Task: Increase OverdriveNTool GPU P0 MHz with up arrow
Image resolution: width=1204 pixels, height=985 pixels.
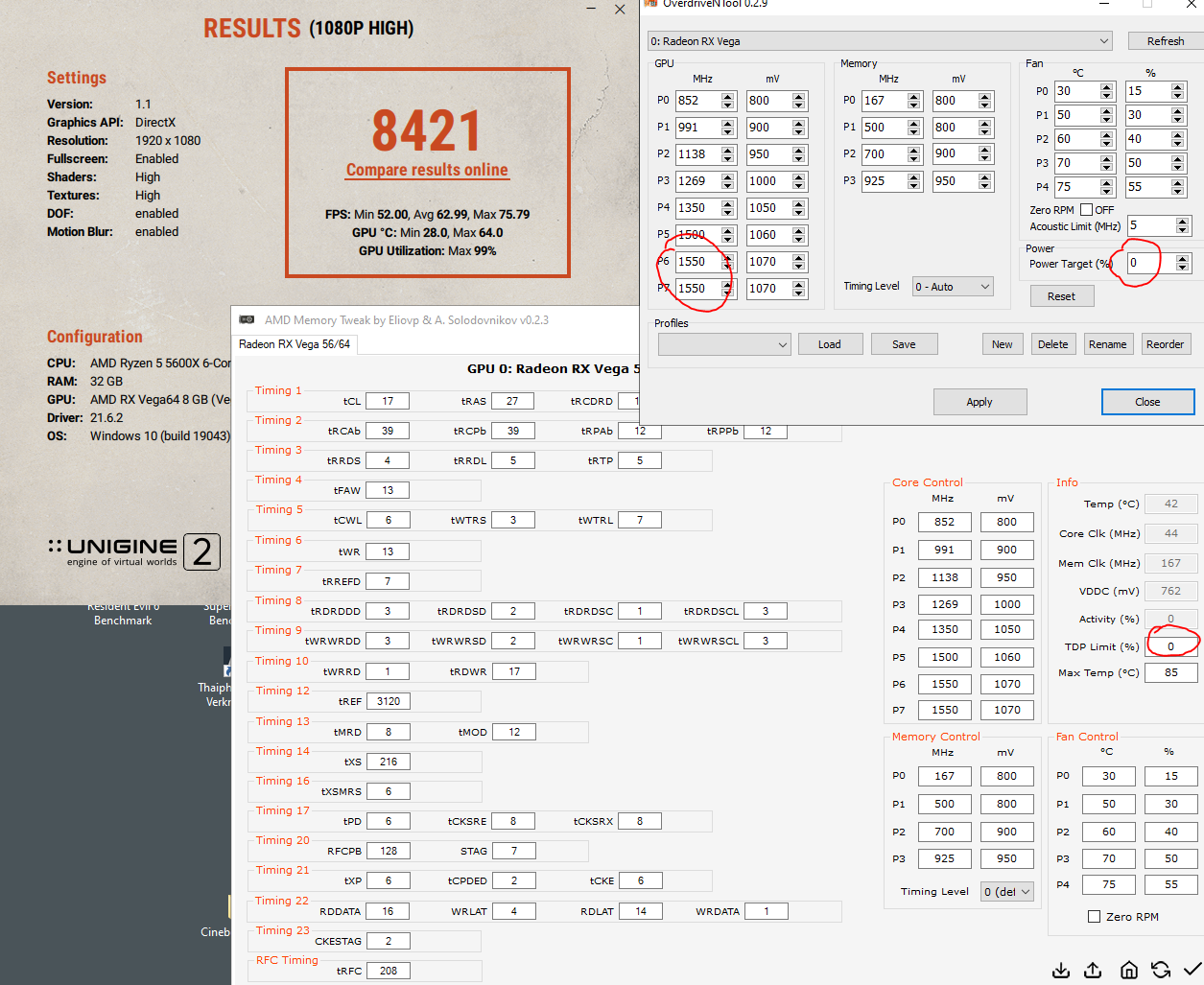Action: [728, 96]
